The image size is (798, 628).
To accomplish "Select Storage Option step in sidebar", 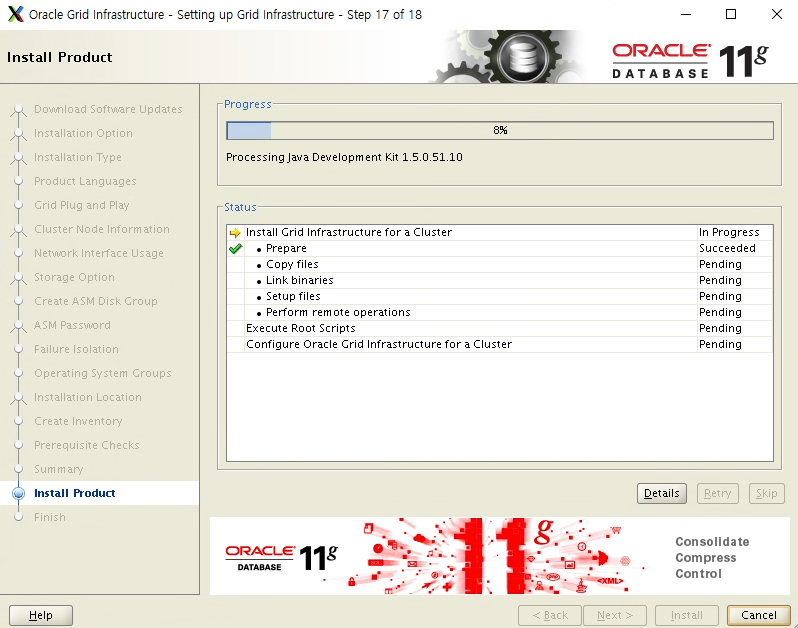I will [x=74, y=277].
